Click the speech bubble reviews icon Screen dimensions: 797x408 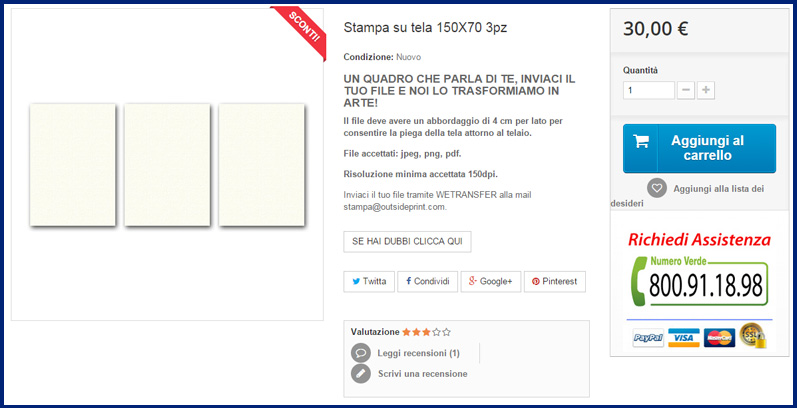coord(360,353)
